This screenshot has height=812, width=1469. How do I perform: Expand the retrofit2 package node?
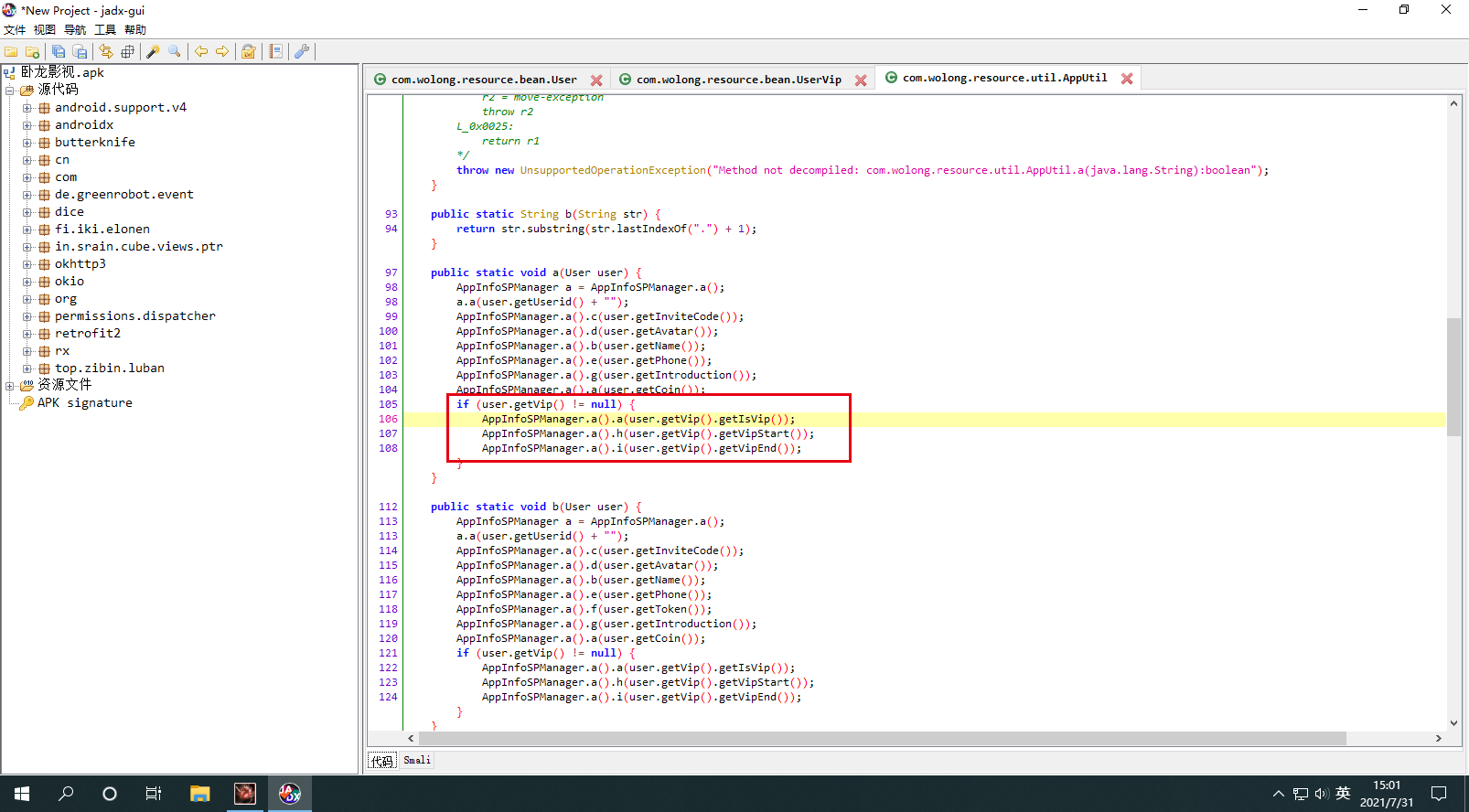(27, 334)
